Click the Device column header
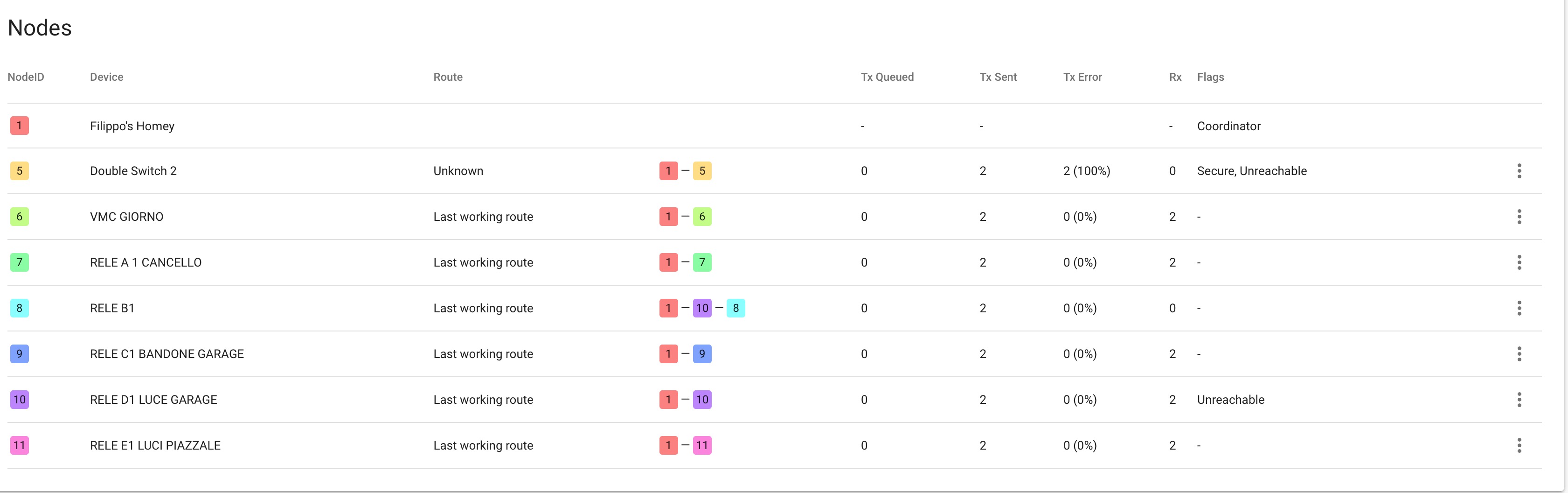The height and width of the screenshot is (493, 1568). click(x=106, y=77)
